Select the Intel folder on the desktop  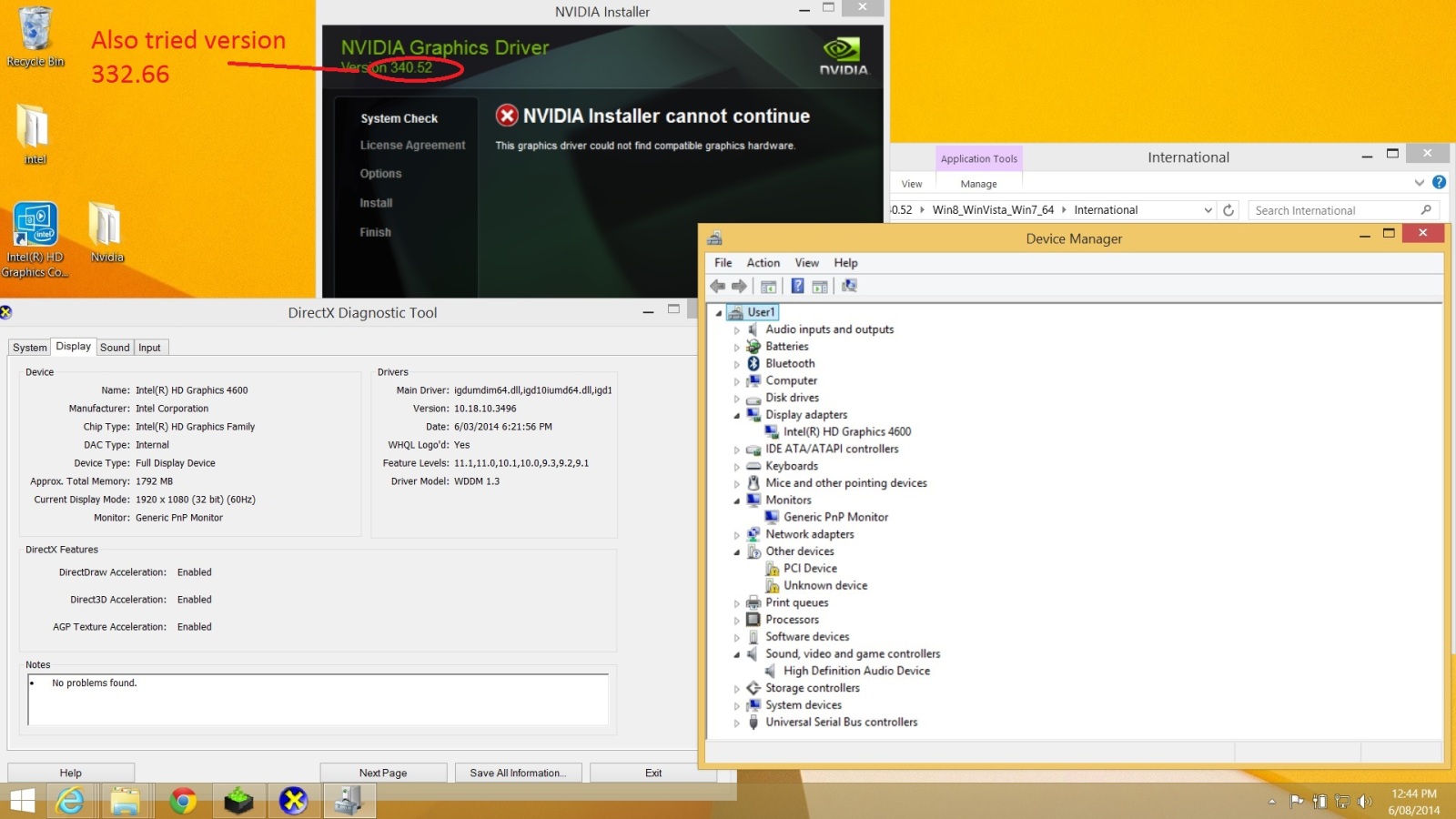coord(35,133)
